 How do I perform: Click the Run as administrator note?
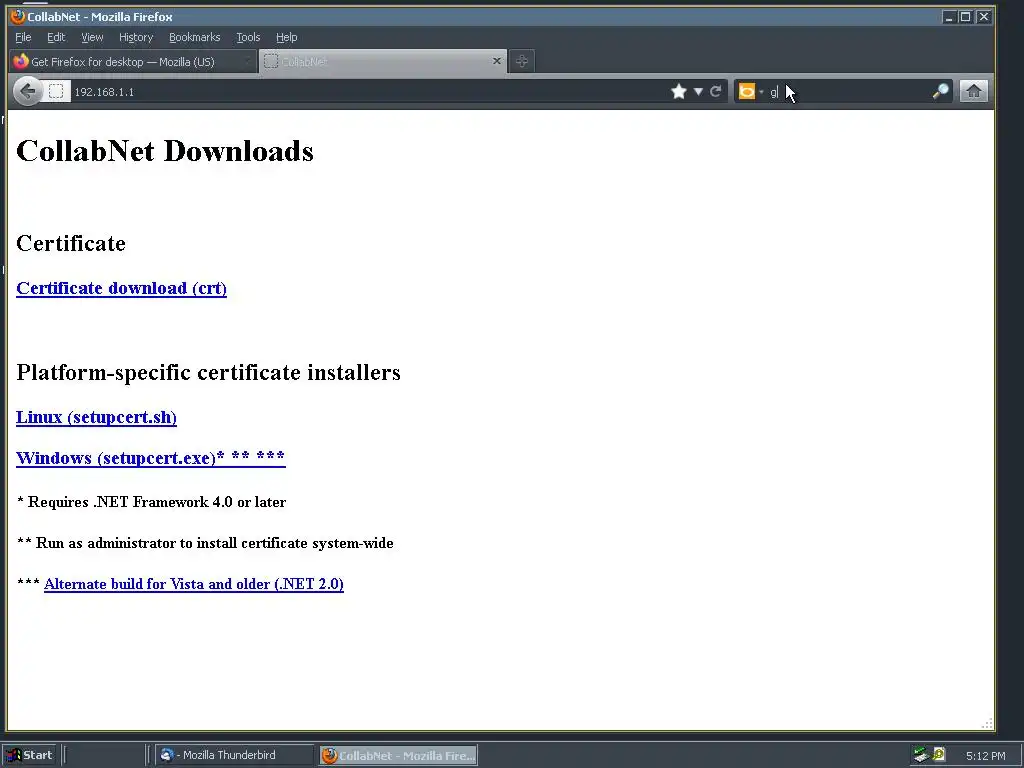pos(205,543)
